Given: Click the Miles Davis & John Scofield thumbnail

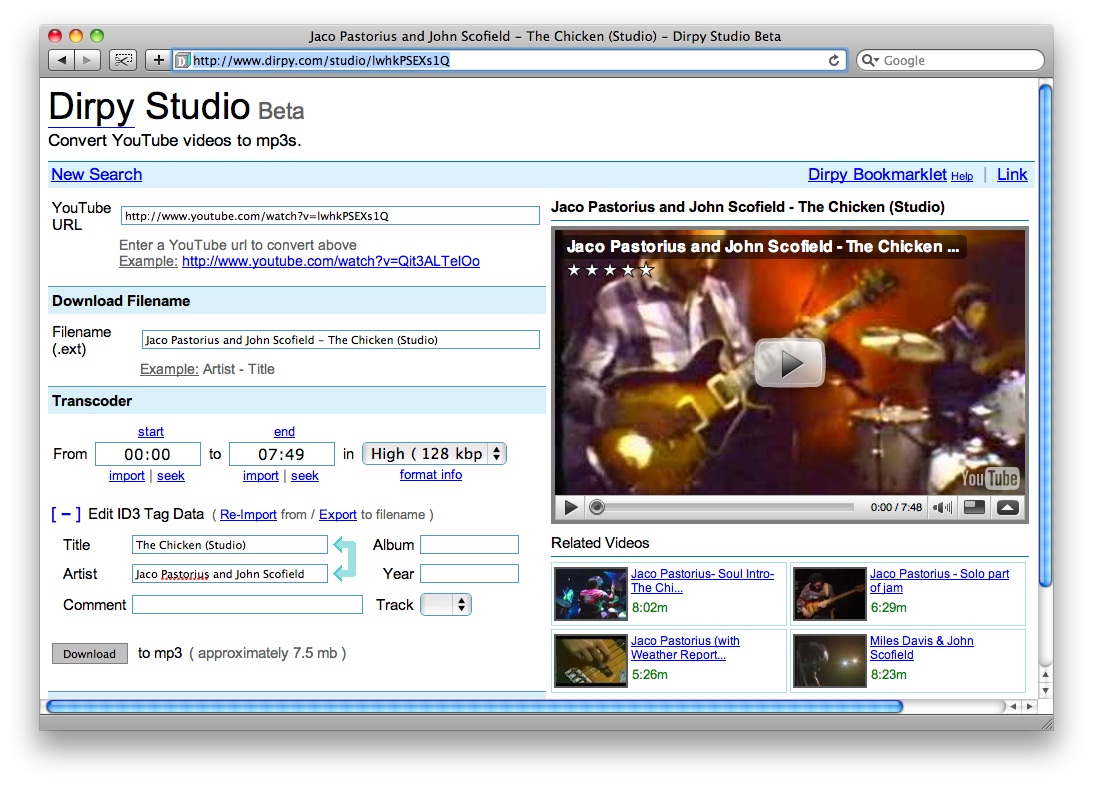Looking at the screenshot, I should [830, 661].
